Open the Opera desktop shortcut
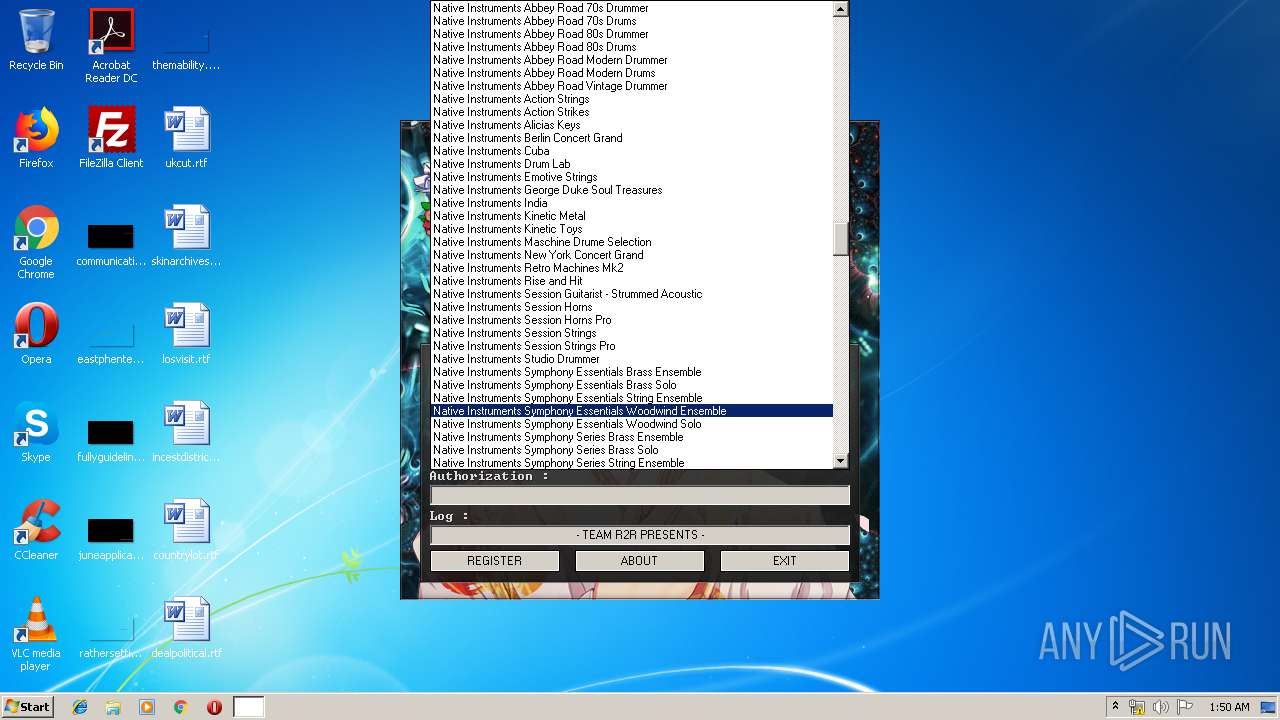Image resolution: width=1280 pixels, height=720 pixels. (36, 334)
